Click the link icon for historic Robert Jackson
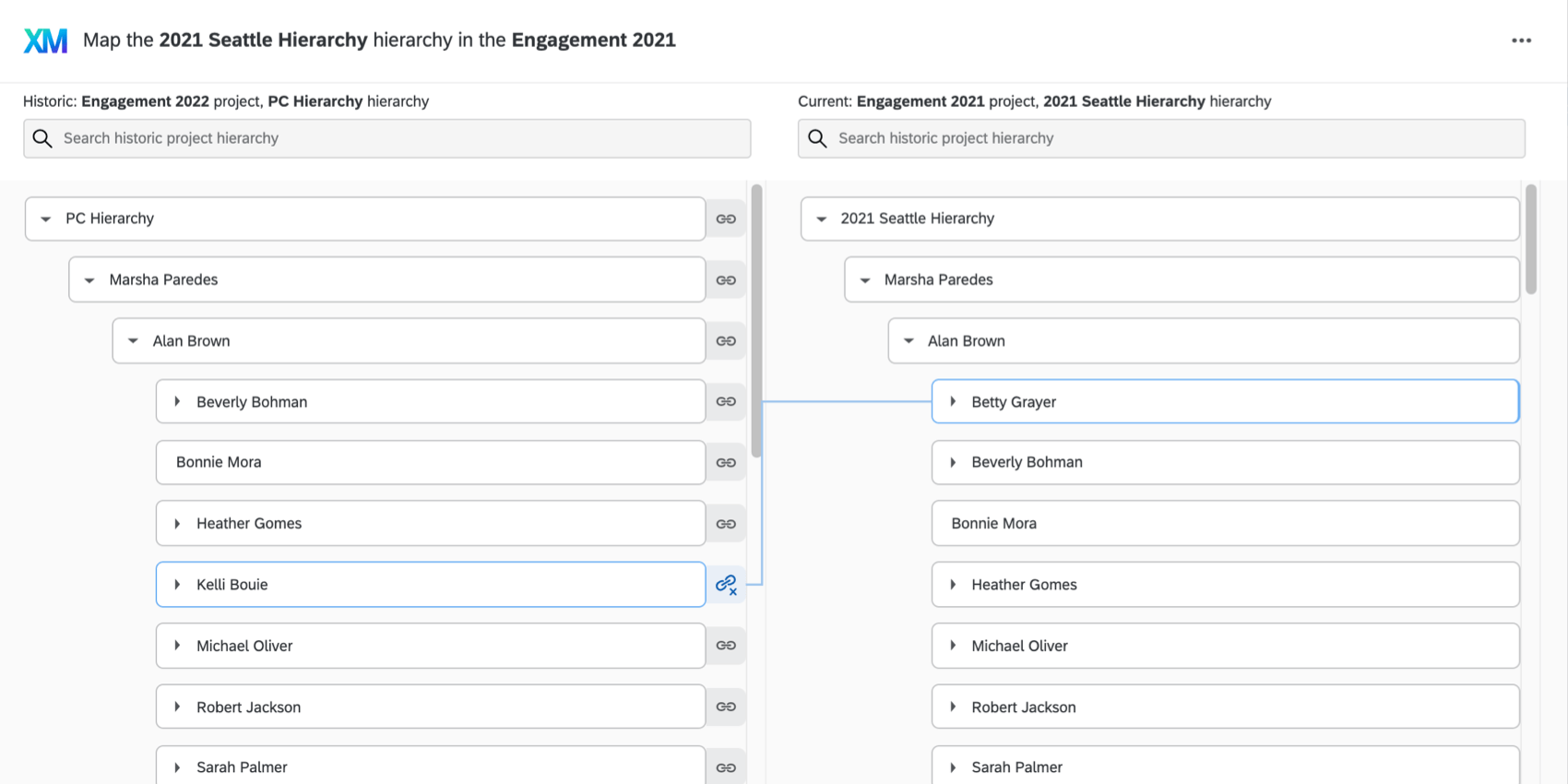 tap(726, 707)
